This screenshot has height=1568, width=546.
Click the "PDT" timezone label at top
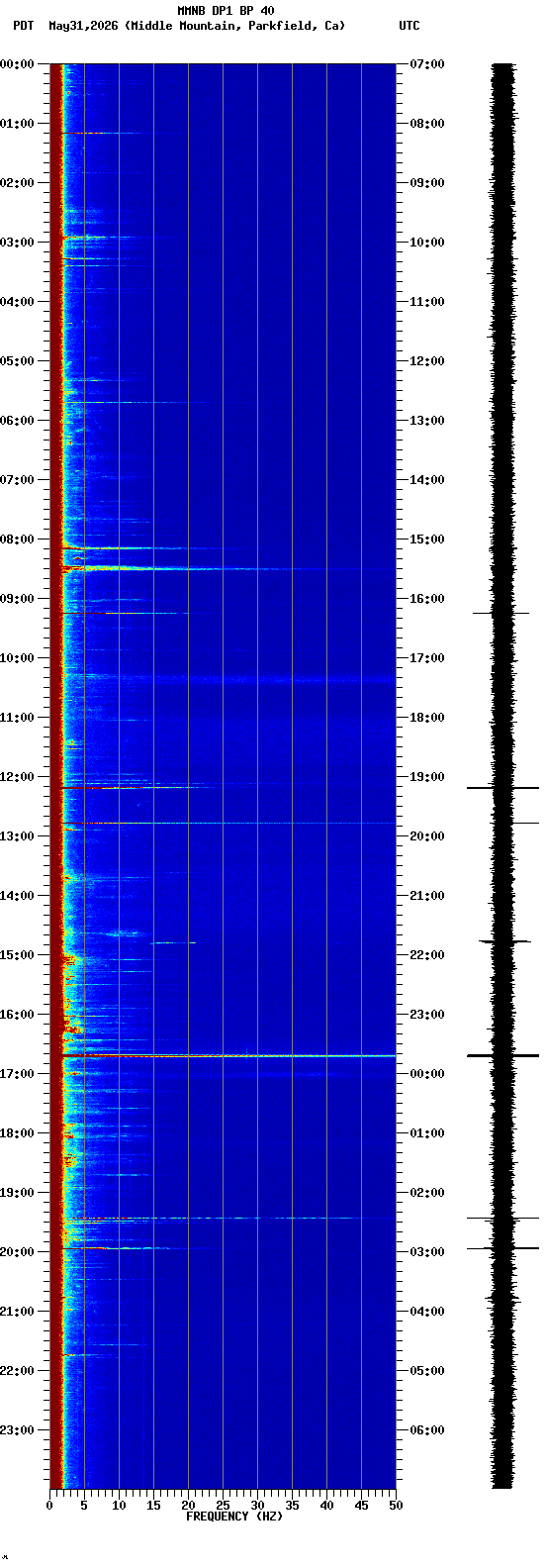pyautogui.click(x=23, y=26)
